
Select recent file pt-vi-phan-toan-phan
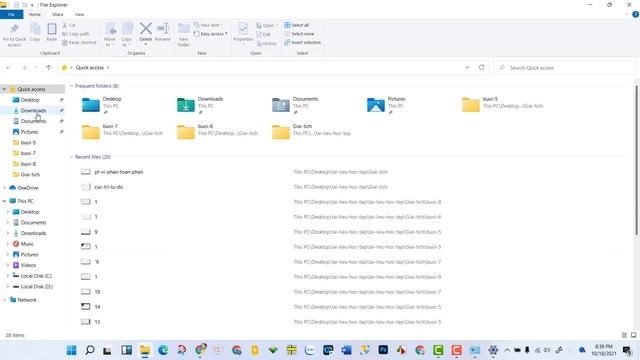tap(119, 172)
